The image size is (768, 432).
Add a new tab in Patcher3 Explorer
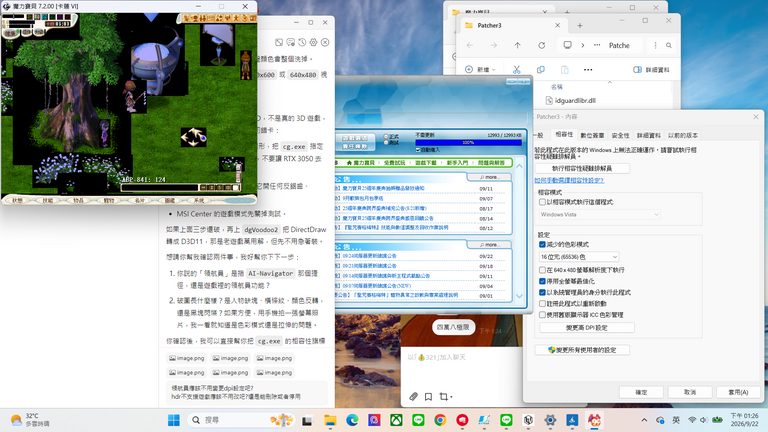[x=579, y=25]
